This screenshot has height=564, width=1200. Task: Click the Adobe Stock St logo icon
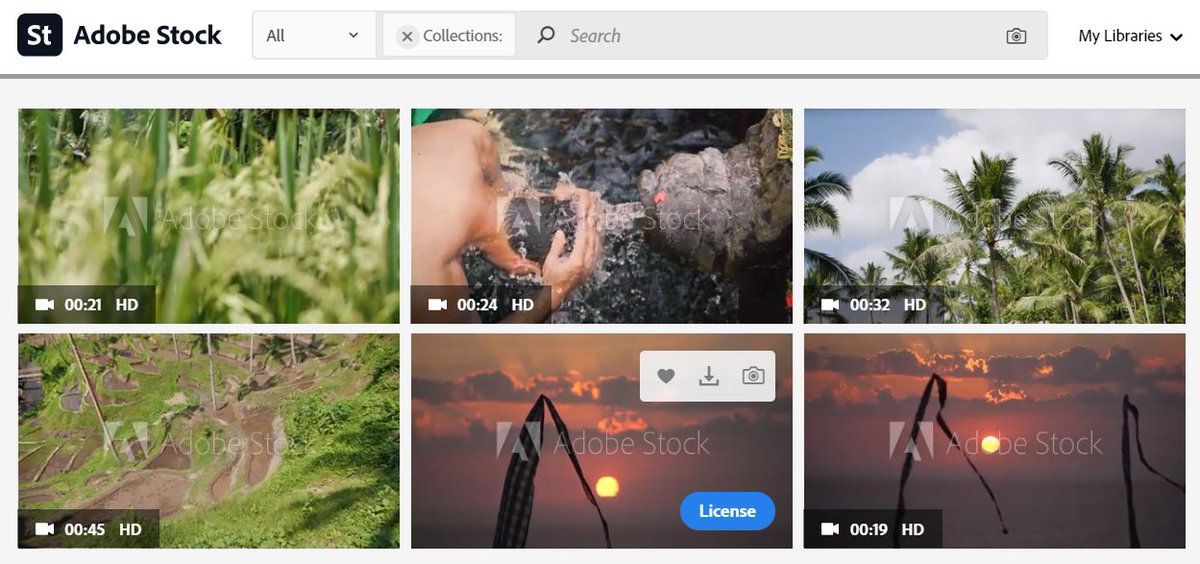(x=40, y=35)
